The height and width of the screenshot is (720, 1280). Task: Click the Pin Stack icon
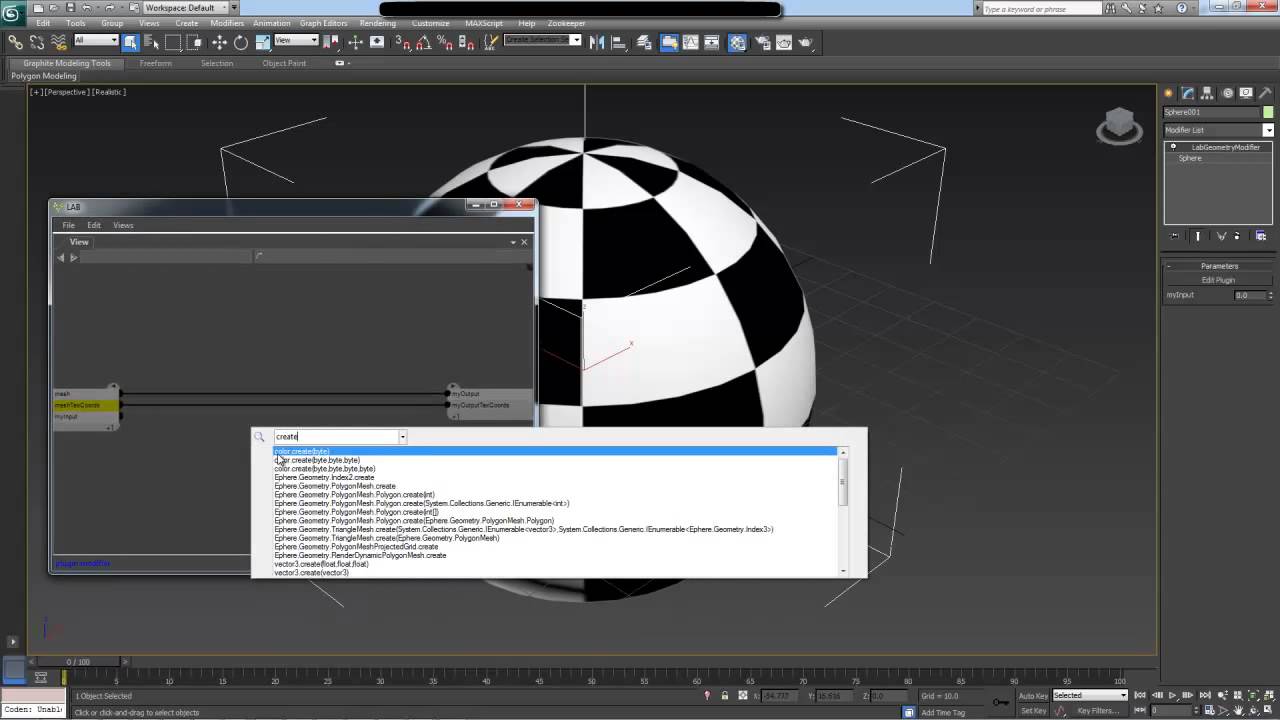tap(1174, 236)
